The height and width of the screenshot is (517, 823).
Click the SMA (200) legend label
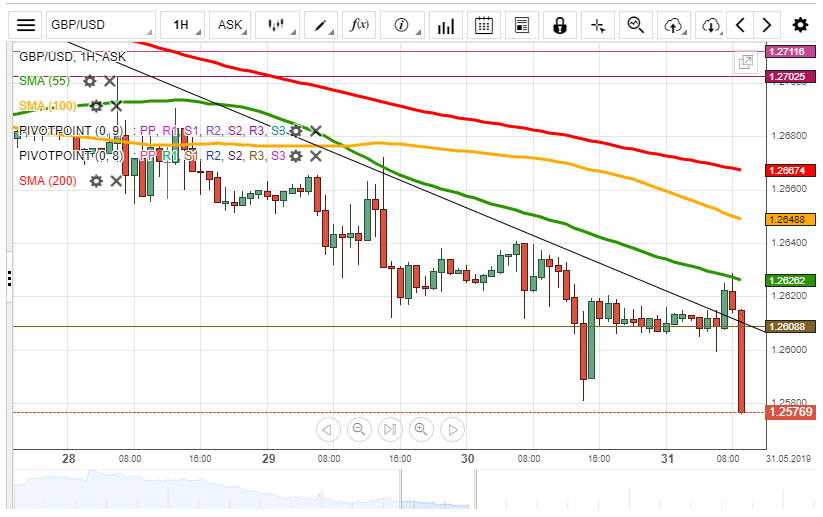point(48,181)
